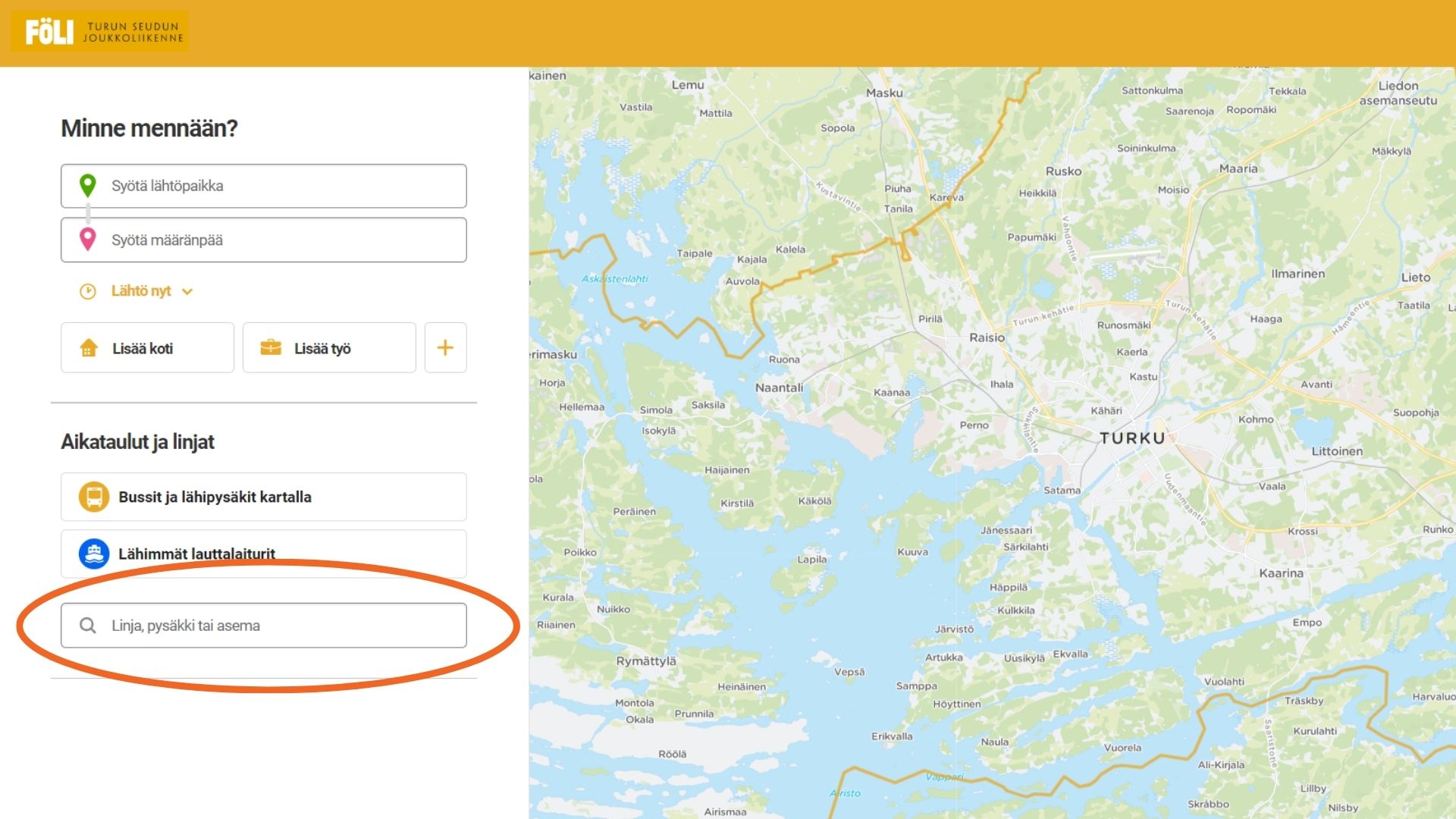Click the magnifier icon in line search
The height and width of the screenshot is (819, 1456).
88,626
